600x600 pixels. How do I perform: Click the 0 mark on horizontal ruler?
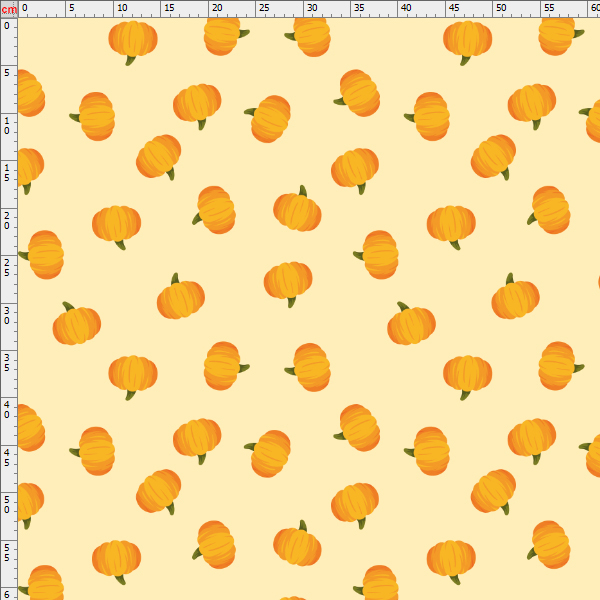24,8
